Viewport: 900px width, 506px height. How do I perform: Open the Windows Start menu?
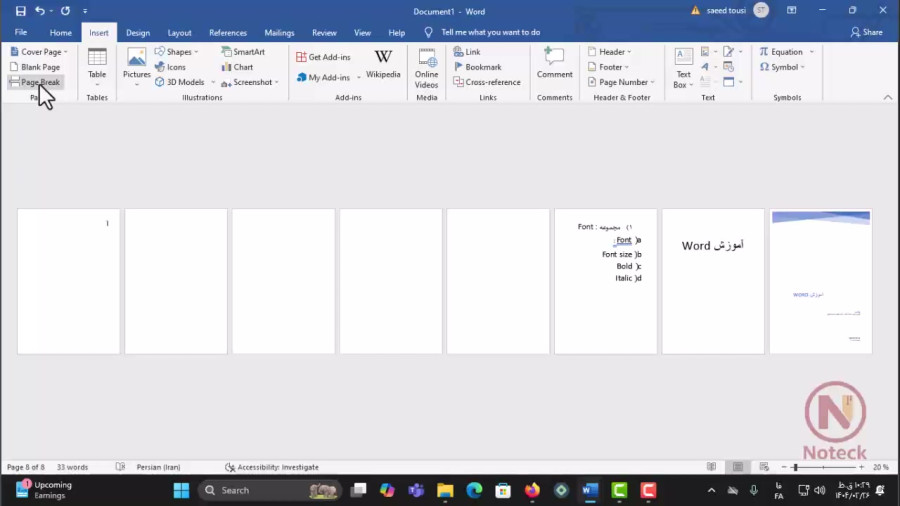pos(181,490)
